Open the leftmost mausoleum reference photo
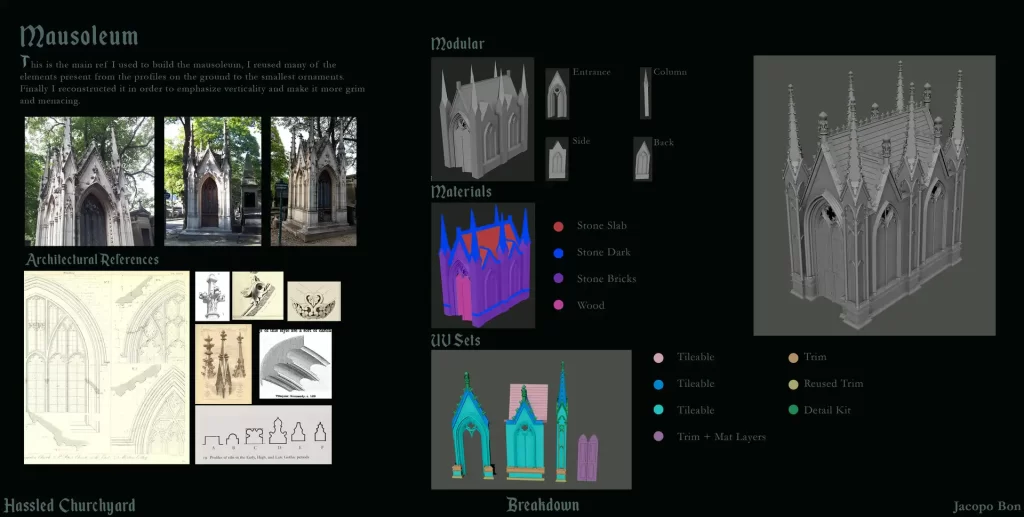Screen dimensions: 1024x517 pyautogui.click(x=90, y=181)
